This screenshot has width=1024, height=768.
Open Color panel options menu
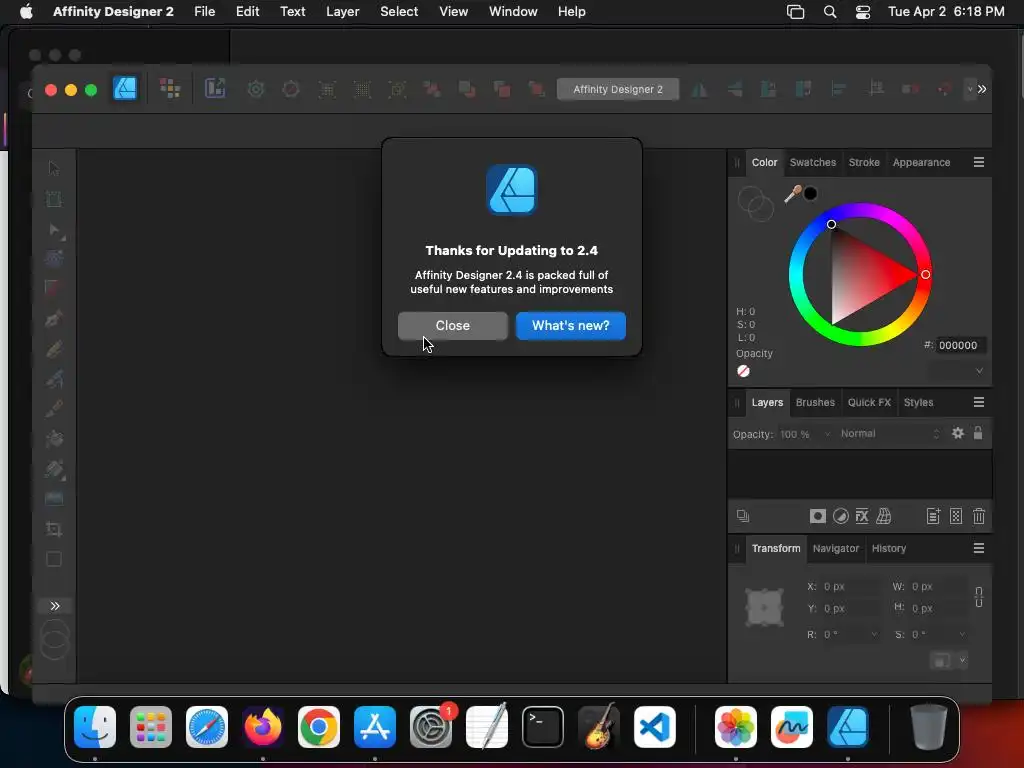tap(978, 162)
